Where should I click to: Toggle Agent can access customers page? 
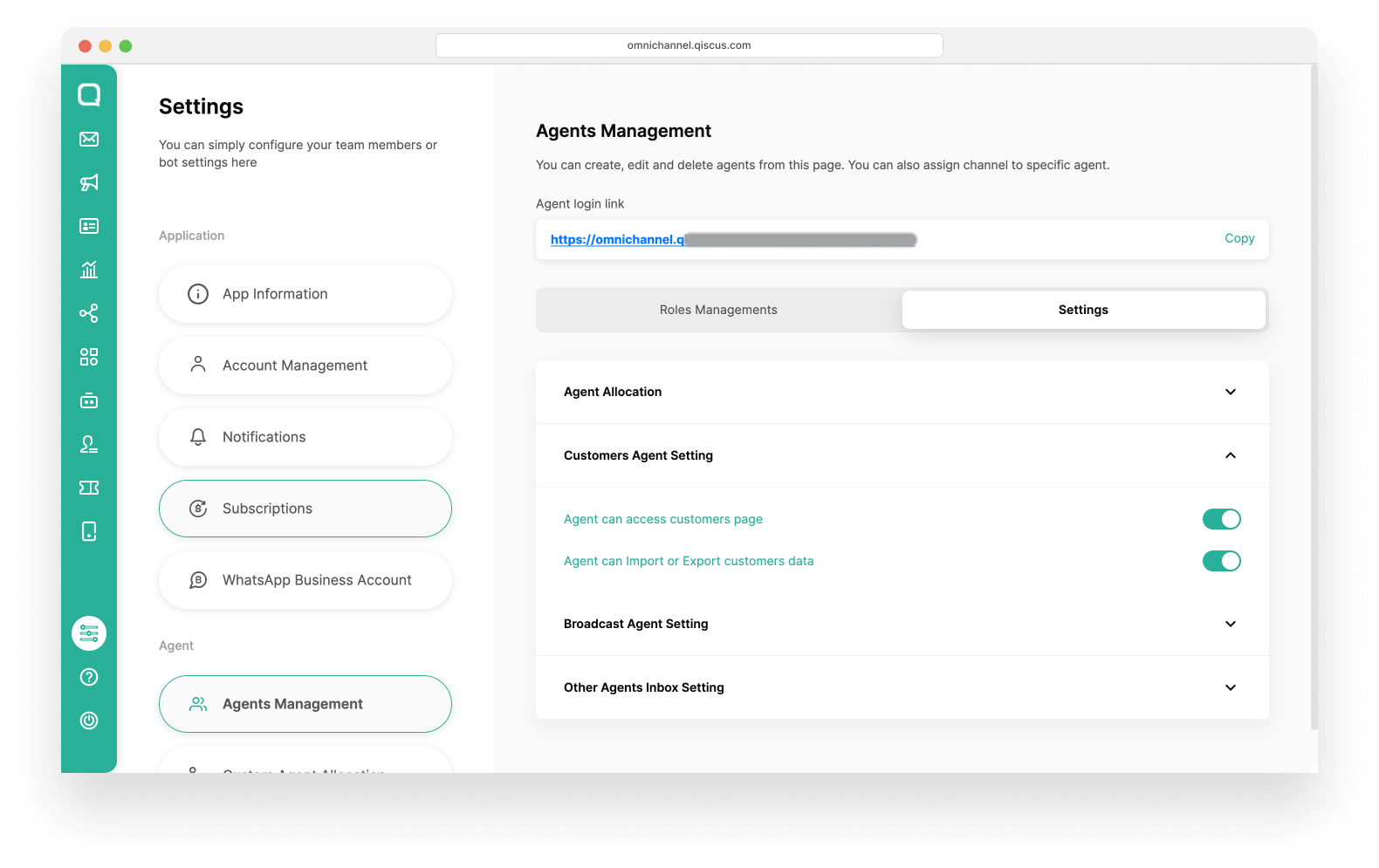coord(1222,519)
